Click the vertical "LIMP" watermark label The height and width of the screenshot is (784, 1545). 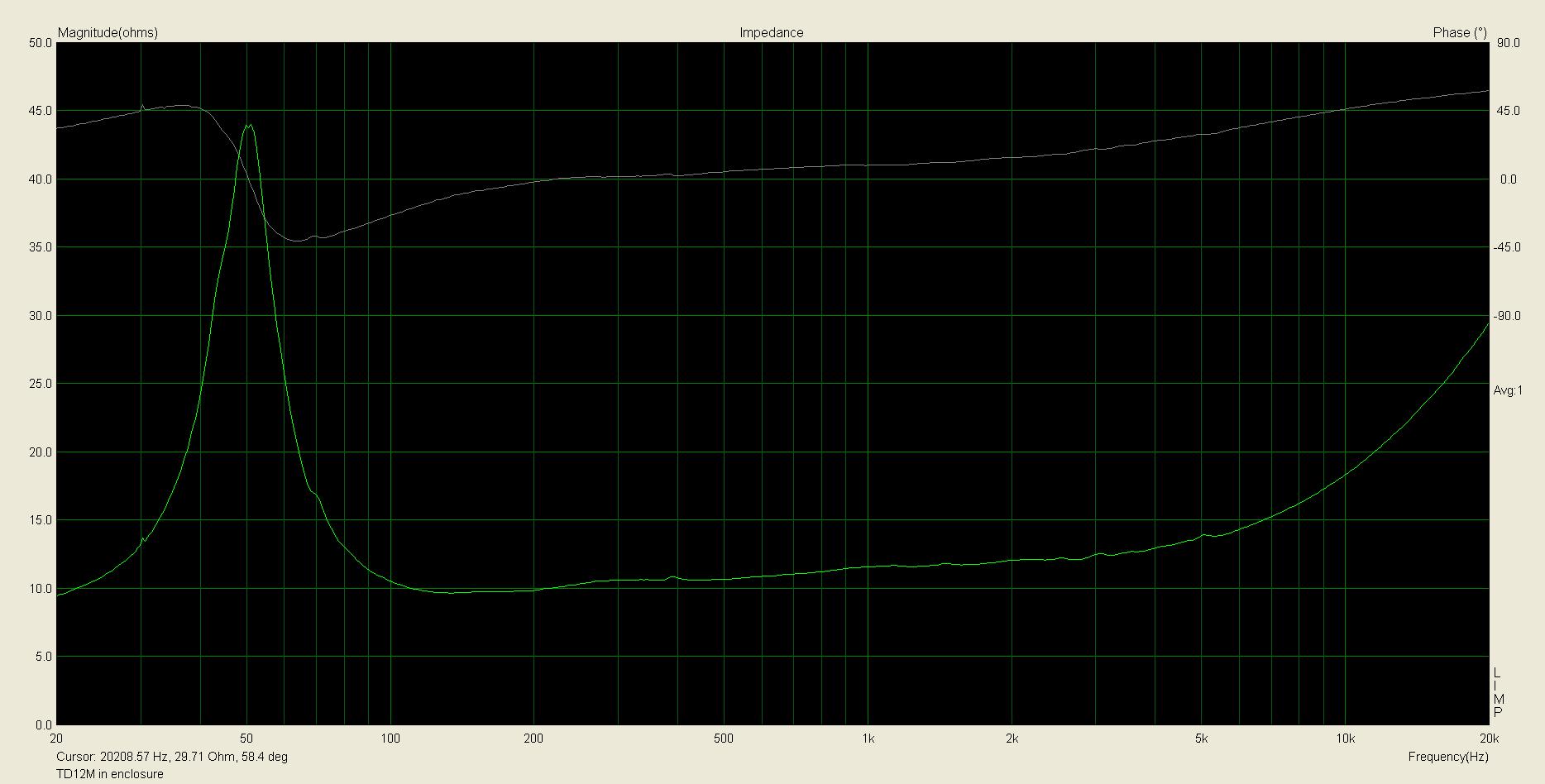[1499, 691]
